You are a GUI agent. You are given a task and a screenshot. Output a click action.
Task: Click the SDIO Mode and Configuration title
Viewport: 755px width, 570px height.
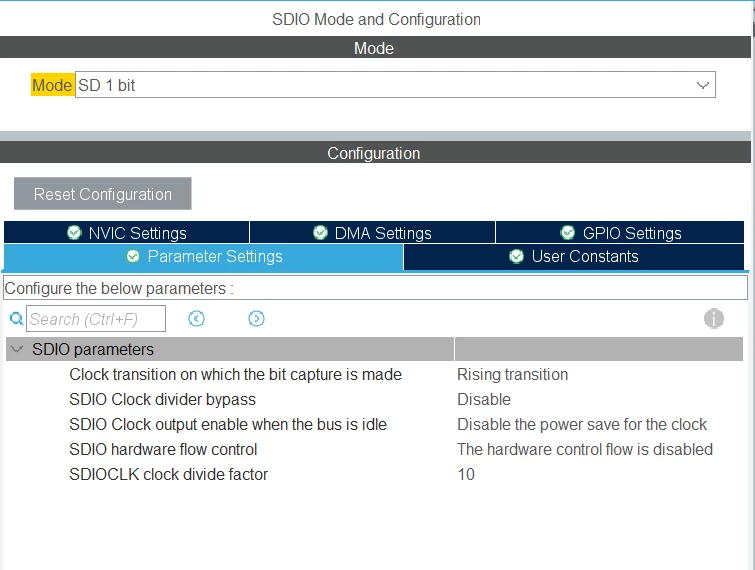click(x=377, y=19)
